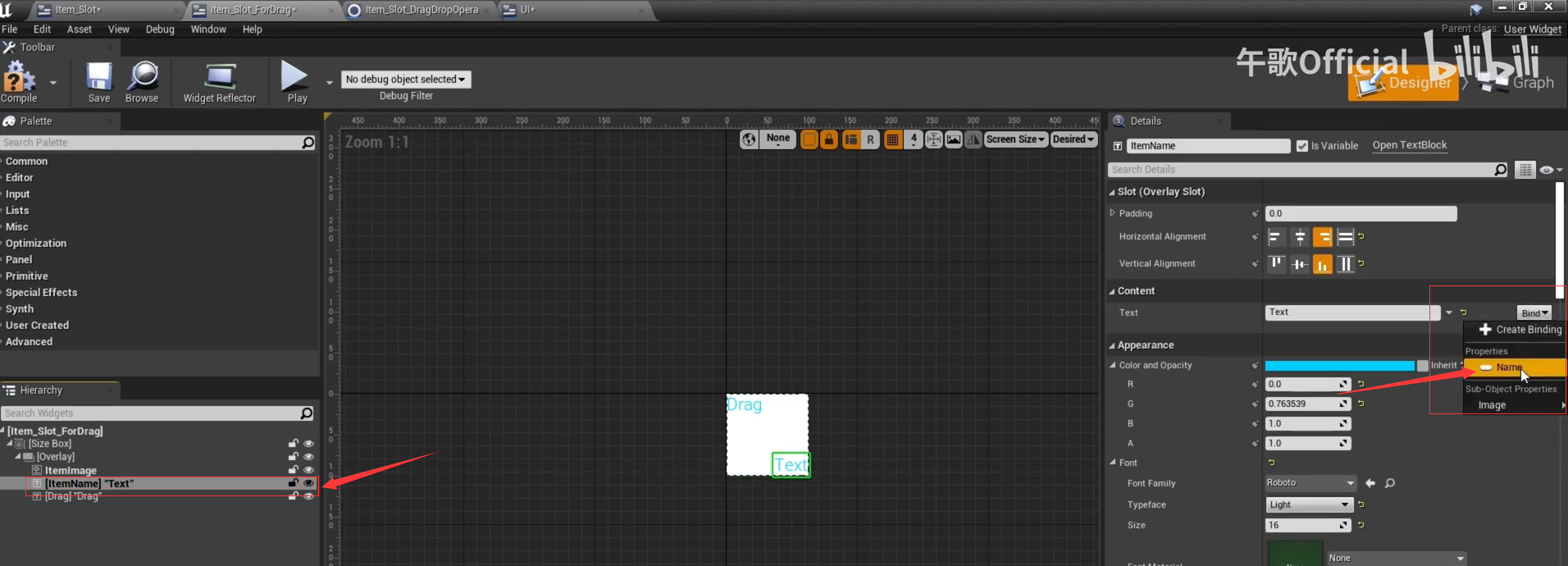Set horizontal alignment to center
Image resolution: width=1568 pixels, height=566 pixels.
[1300, 237]
